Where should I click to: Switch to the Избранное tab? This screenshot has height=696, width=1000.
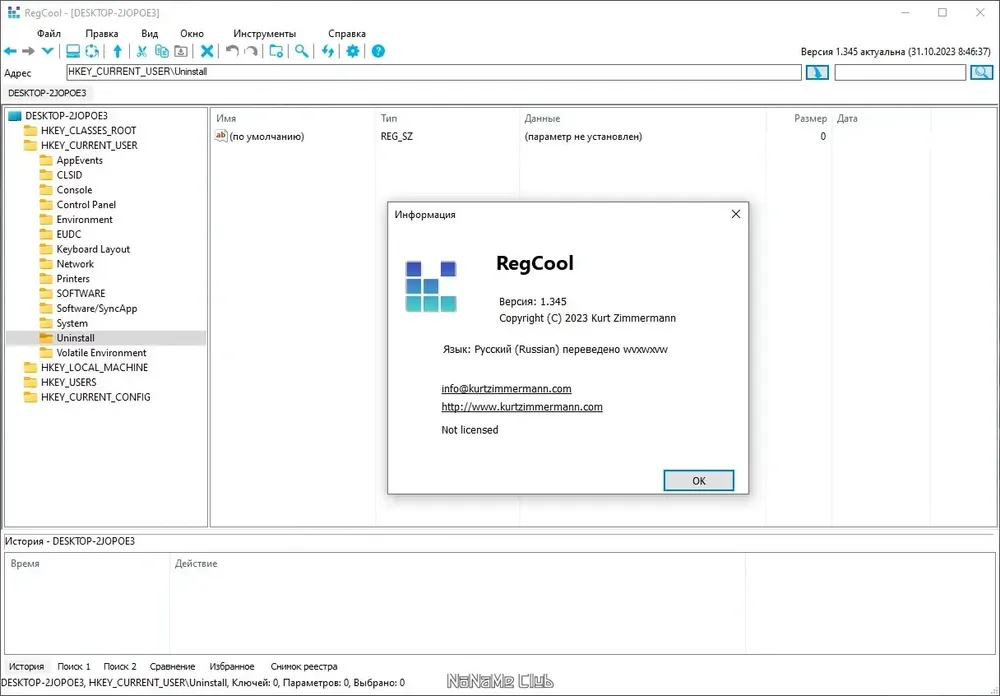pyautogui.click(x=232, y=666)
